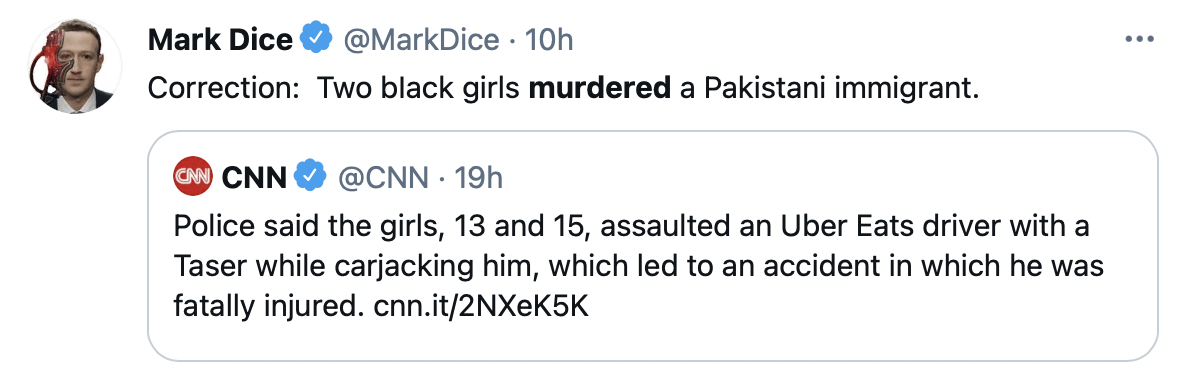Click the bold word murdered
Screen dimensions: 1184x380
coord(600,89)
